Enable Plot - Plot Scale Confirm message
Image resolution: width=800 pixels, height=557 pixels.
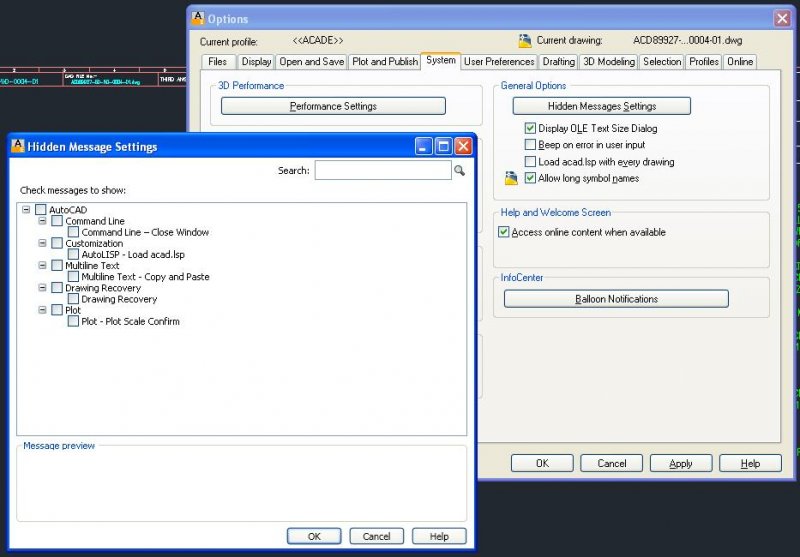[73, 321]
